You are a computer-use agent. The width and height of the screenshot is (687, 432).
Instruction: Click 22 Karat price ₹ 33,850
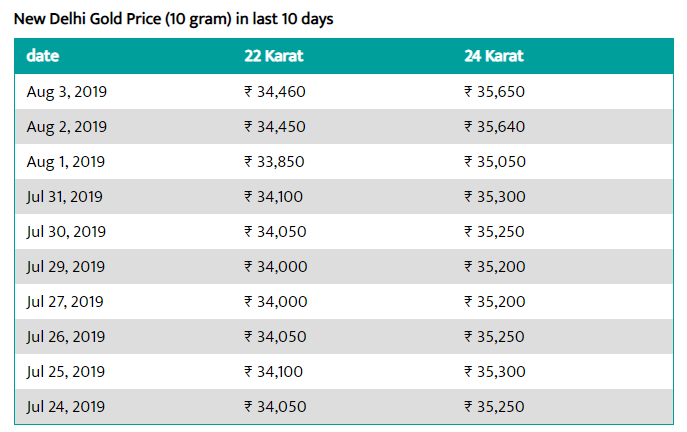(274, 162)
